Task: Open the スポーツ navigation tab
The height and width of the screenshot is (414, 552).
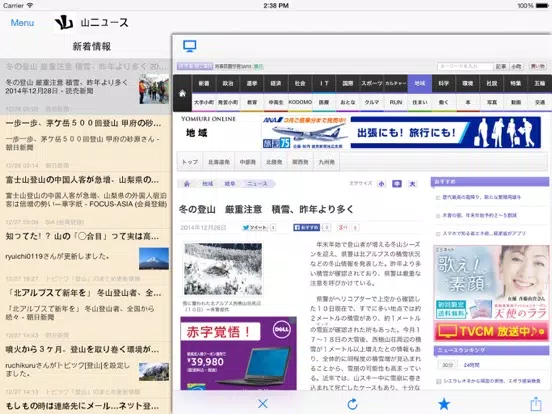Action: click(x=371, y=83)
